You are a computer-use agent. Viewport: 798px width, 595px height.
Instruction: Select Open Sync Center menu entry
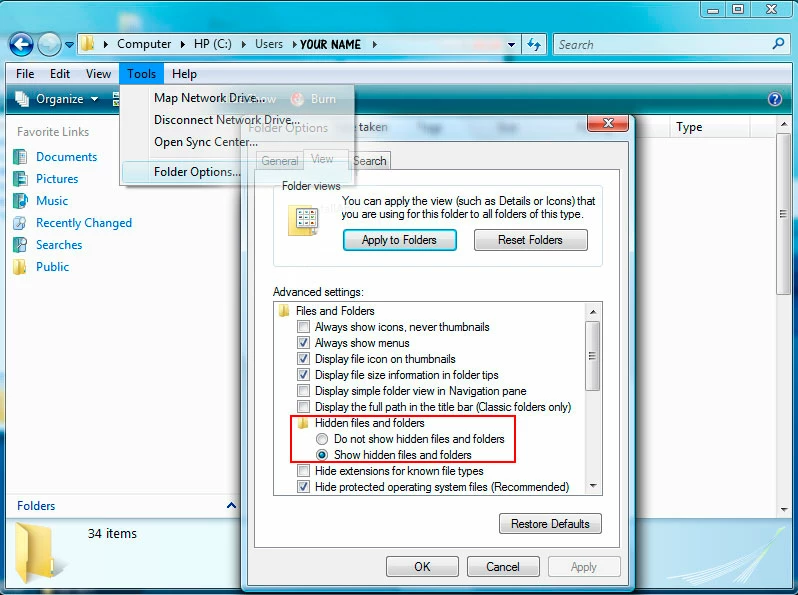click(x=237, y=141)
